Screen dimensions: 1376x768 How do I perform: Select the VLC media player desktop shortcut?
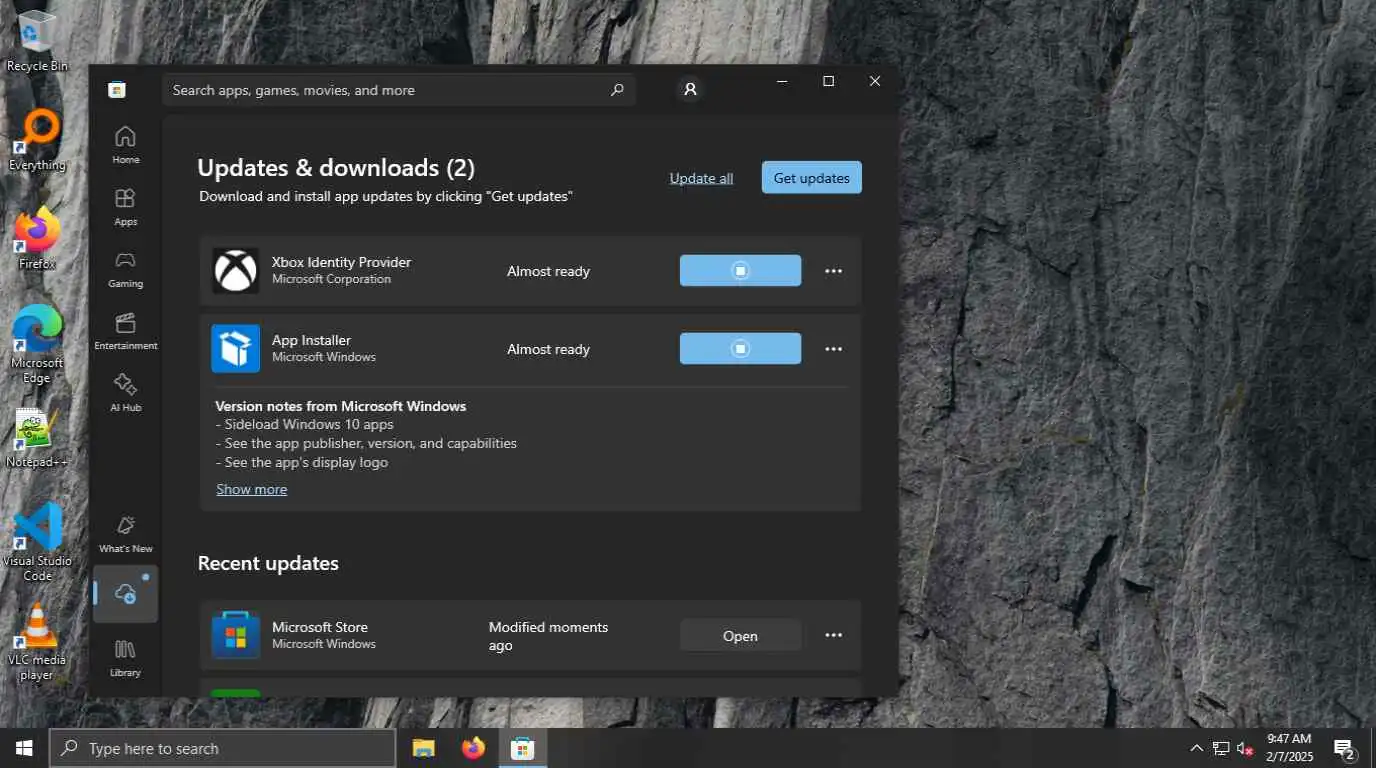click(37, 641)
